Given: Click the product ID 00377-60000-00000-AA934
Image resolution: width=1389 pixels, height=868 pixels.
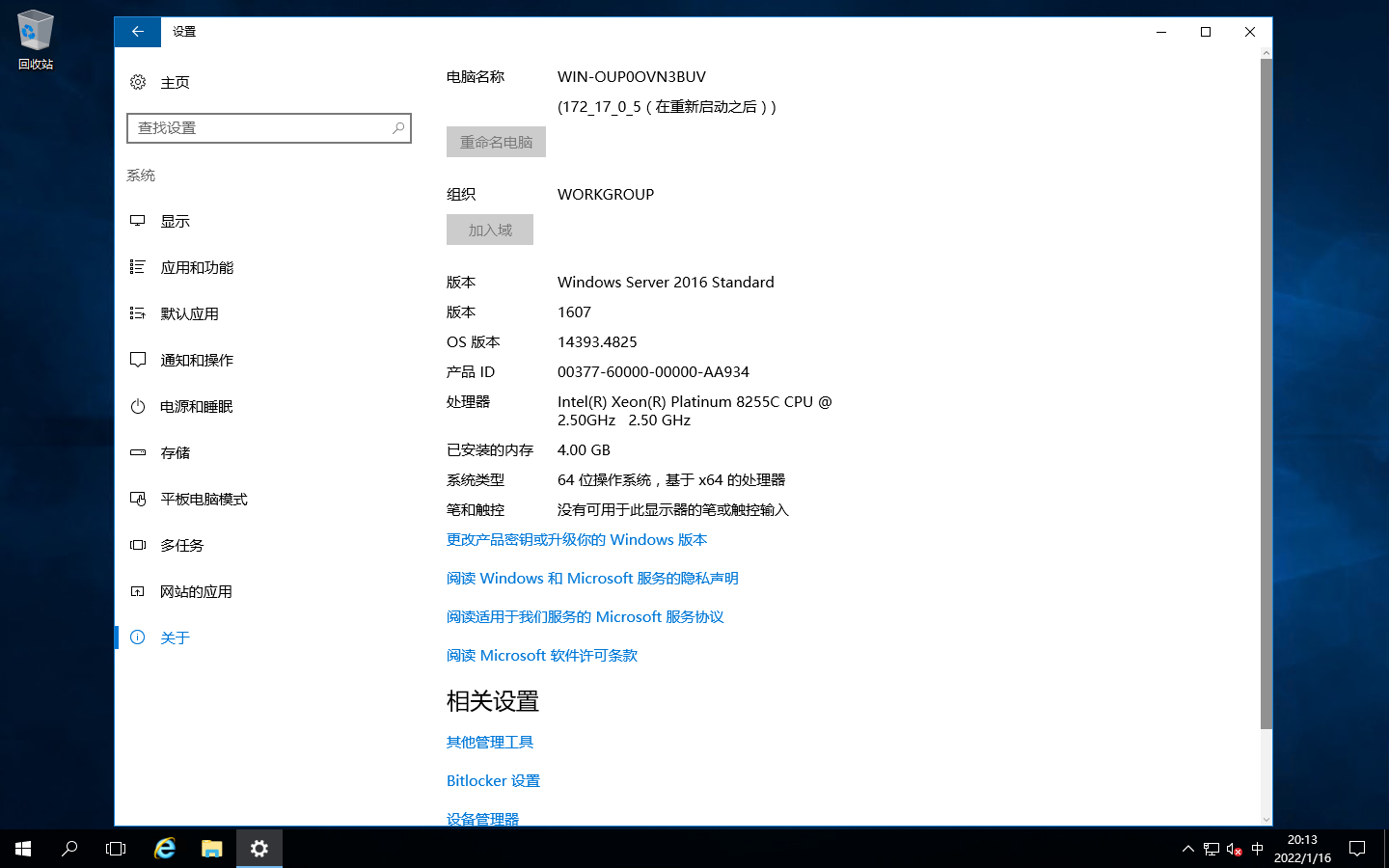Looking at the screenshot, I should click(653, 371).
